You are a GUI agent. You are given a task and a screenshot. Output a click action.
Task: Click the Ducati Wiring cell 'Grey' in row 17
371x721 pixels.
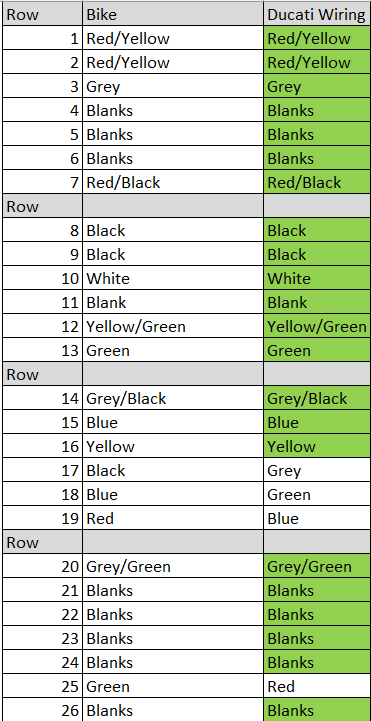click(x=317, y=470)
